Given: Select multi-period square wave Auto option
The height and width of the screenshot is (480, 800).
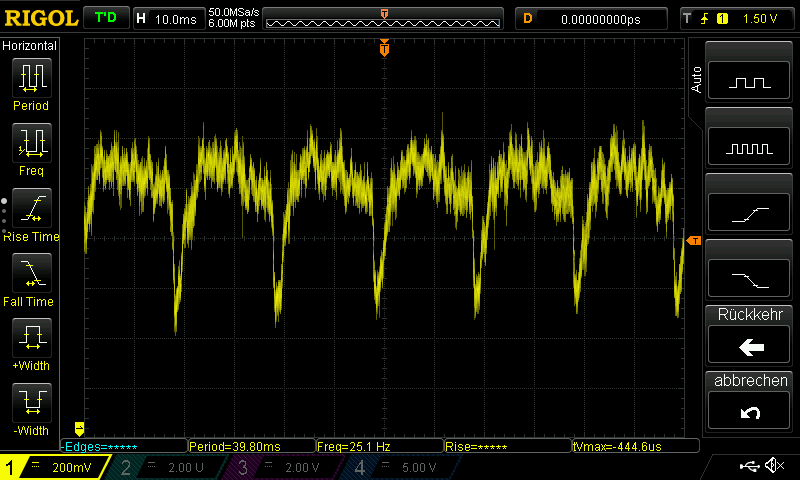Looking at the screenshot, I should coord(751,147).
